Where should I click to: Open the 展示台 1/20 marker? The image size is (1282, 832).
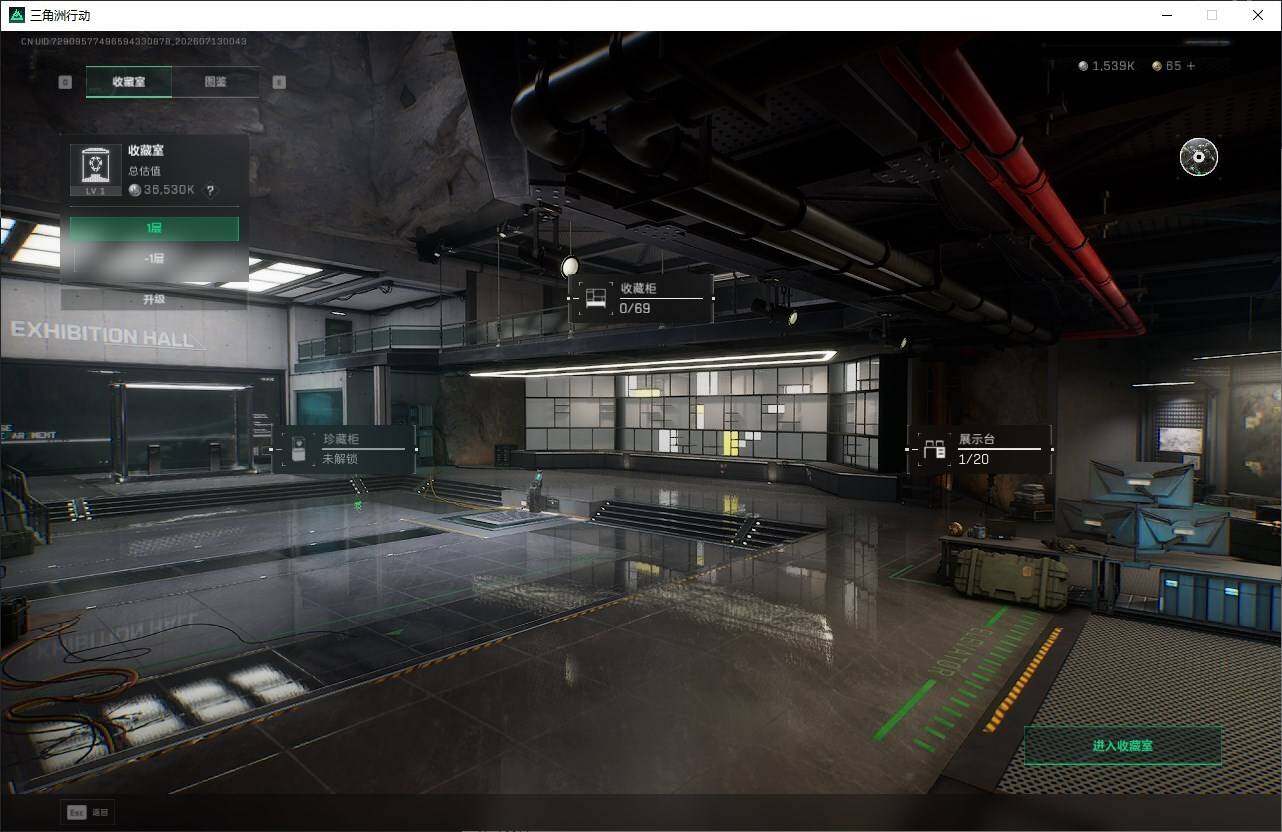(980, 449)
